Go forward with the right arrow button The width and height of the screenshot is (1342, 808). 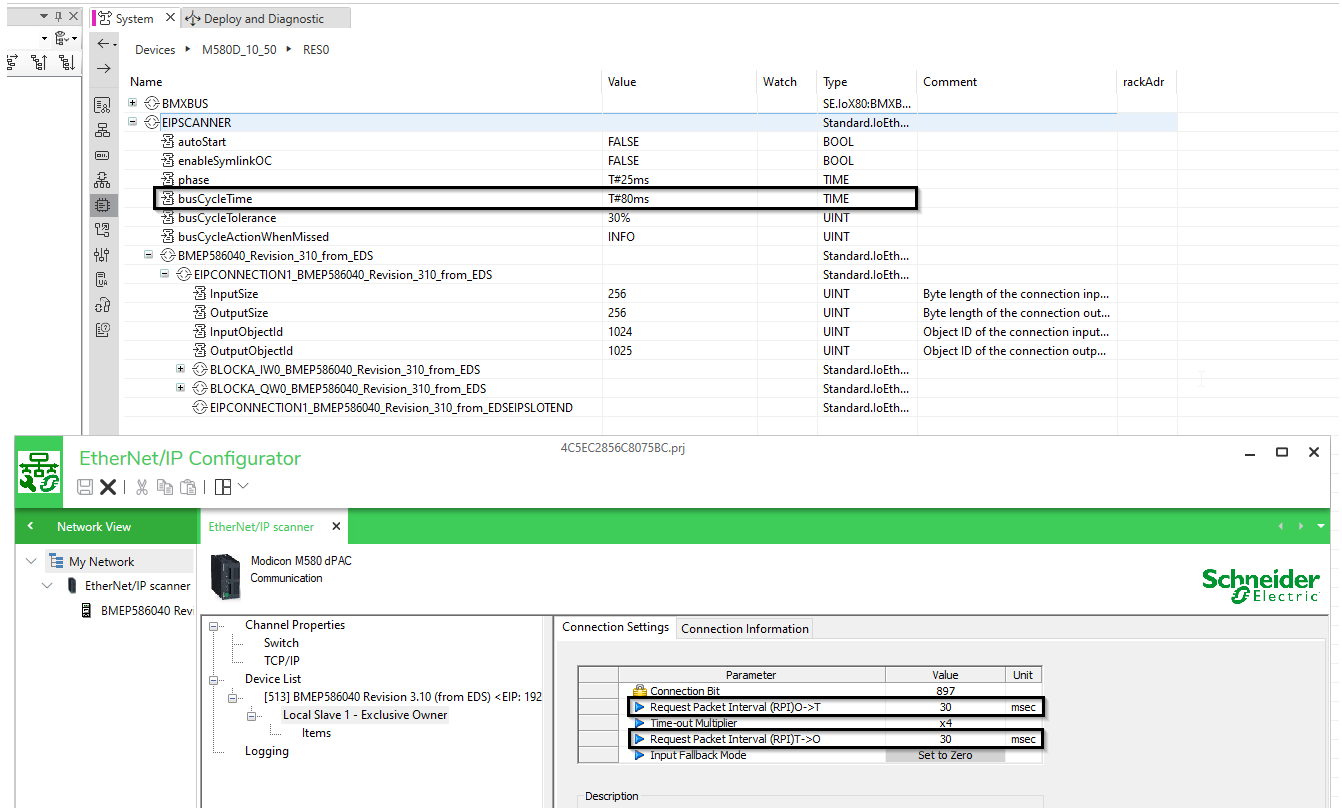click(103, 69)
